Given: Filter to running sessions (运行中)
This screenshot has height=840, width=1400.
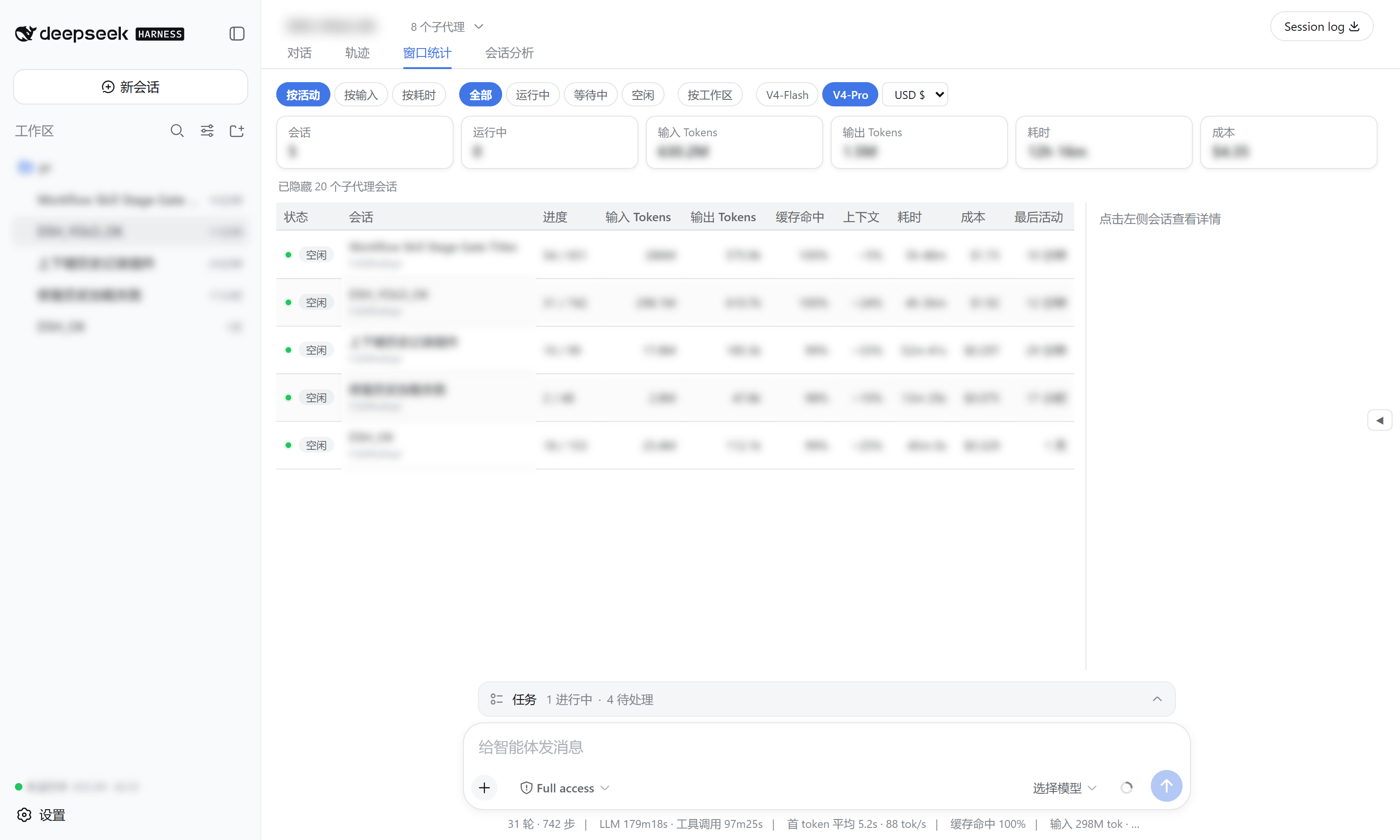Looking at the screenshot, I should coord(532,95).
